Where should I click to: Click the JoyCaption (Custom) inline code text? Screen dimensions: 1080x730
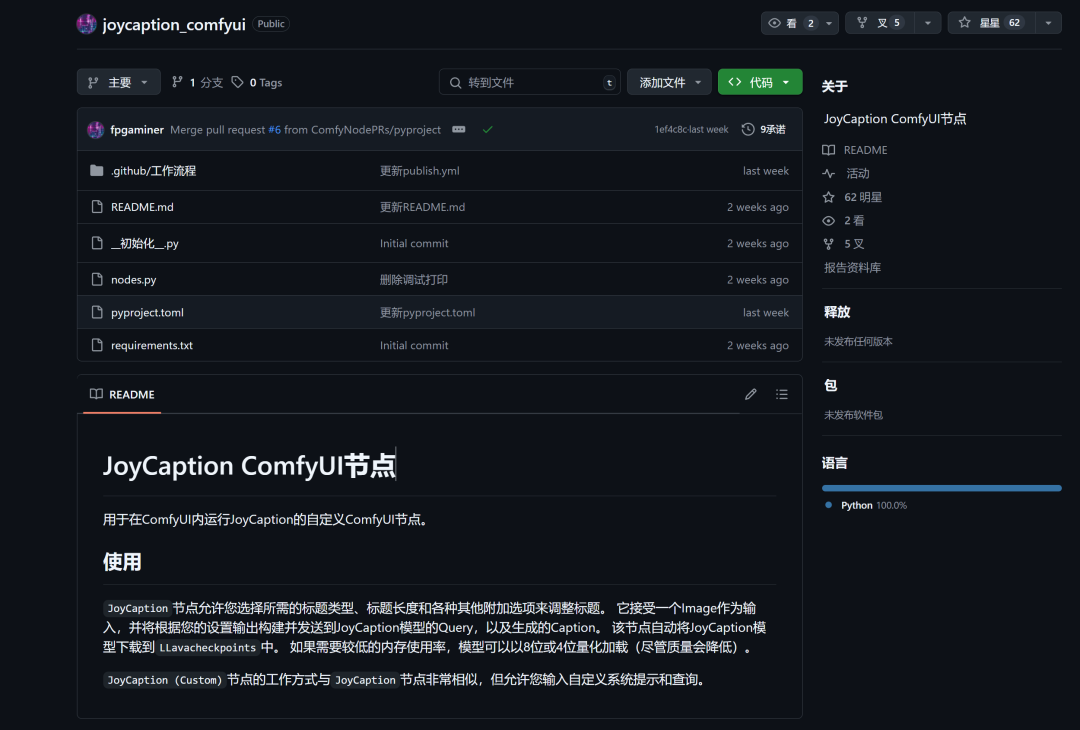click(x=165, y=680)
